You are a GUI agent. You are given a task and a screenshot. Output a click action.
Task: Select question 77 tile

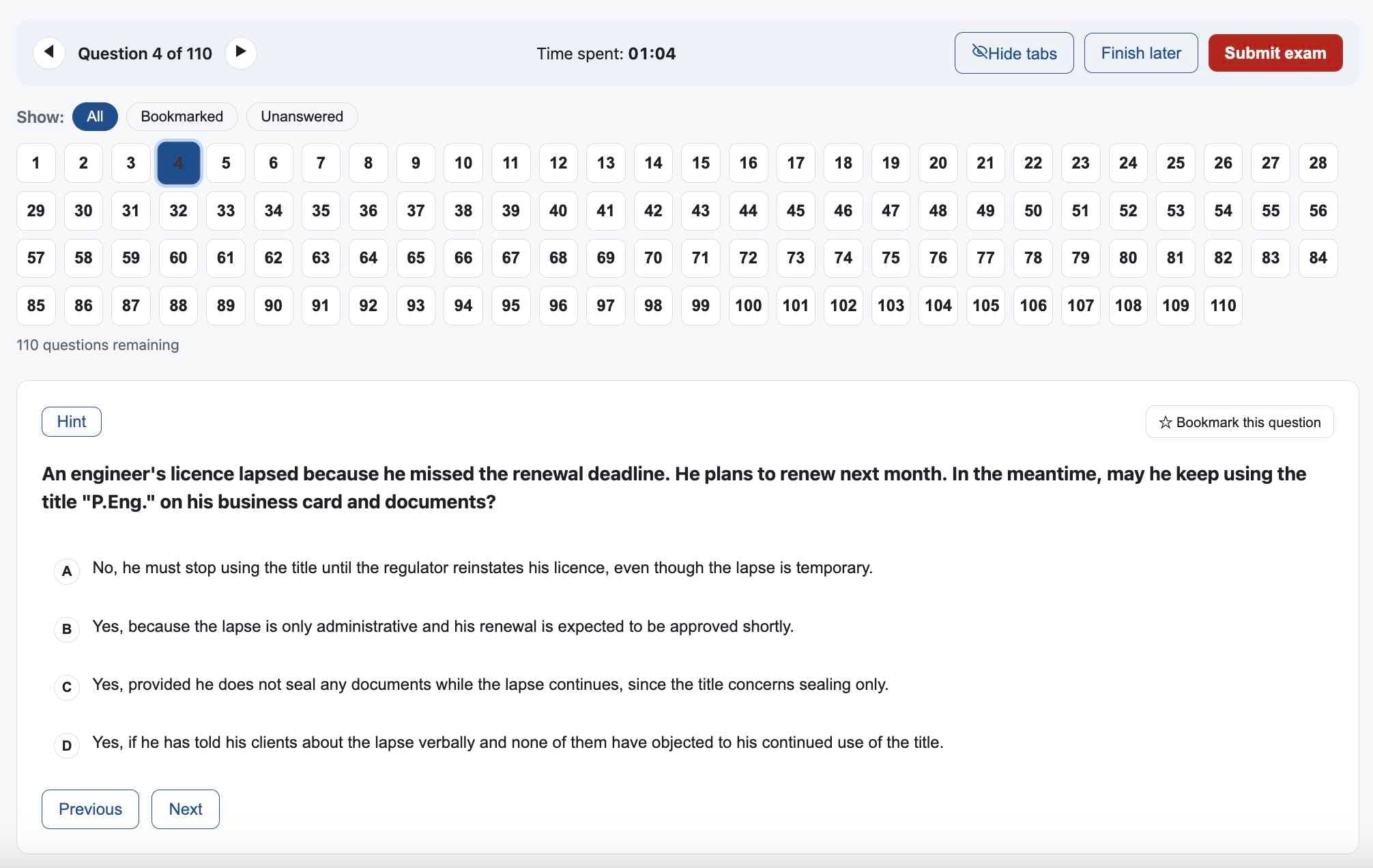(x=985, y=258)
